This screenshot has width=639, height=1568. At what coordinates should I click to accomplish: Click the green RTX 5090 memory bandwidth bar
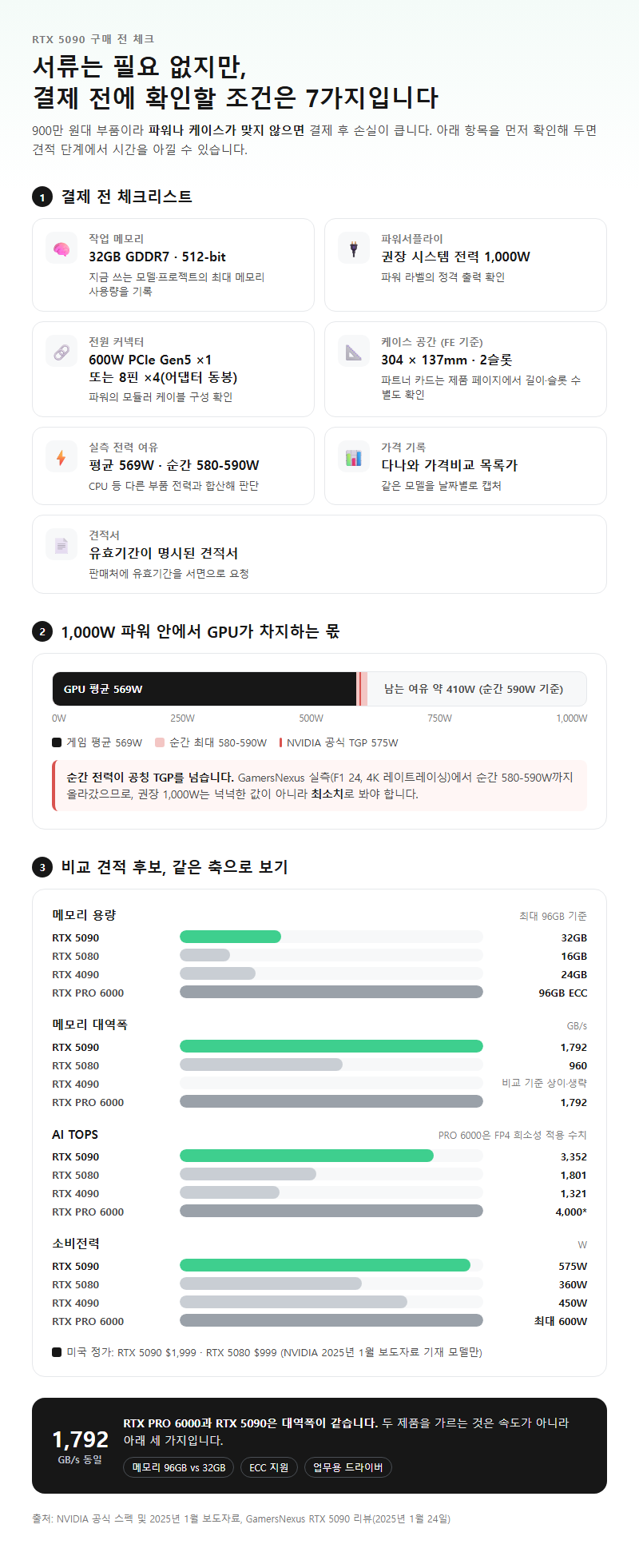331,1046
